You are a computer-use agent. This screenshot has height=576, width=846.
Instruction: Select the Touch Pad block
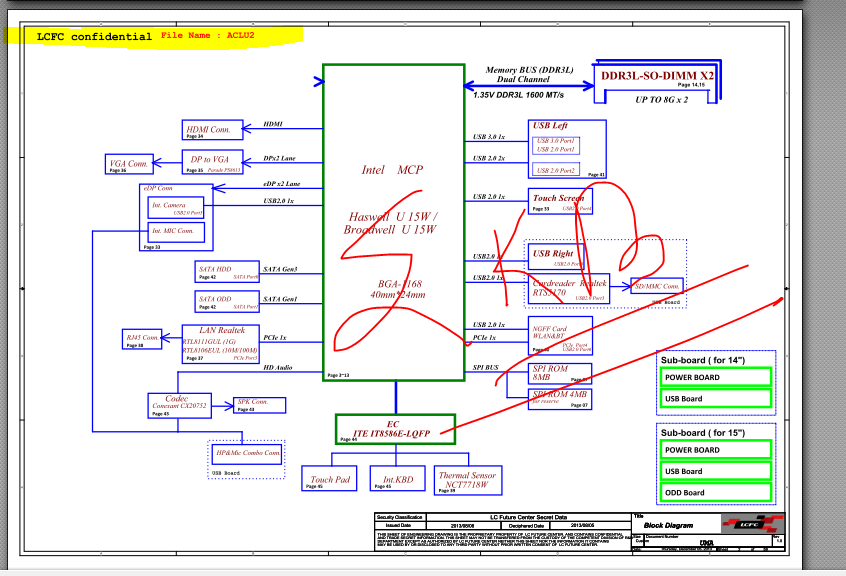[x=329, y=478]
